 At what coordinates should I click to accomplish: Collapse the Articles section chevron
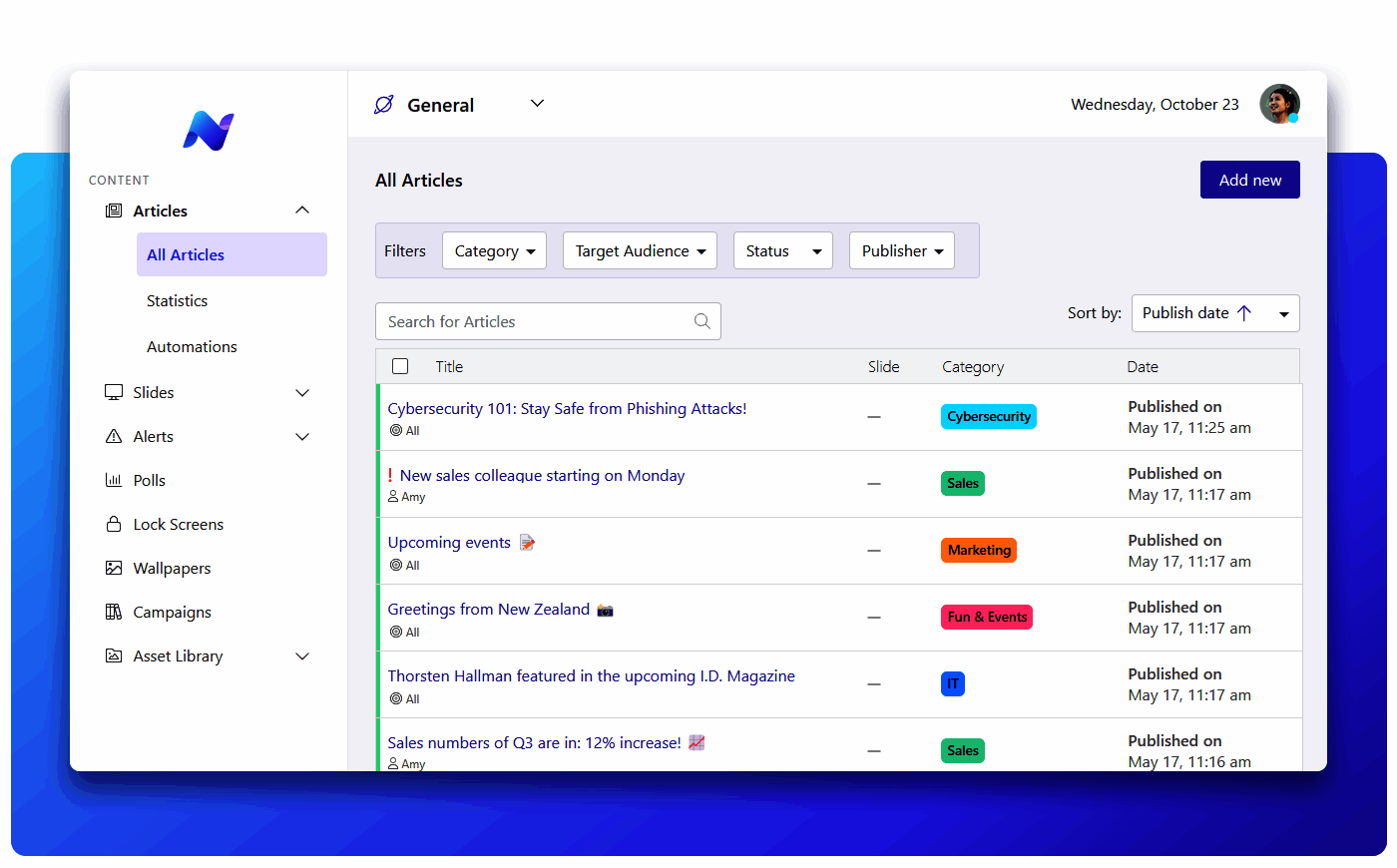[302, 211]
